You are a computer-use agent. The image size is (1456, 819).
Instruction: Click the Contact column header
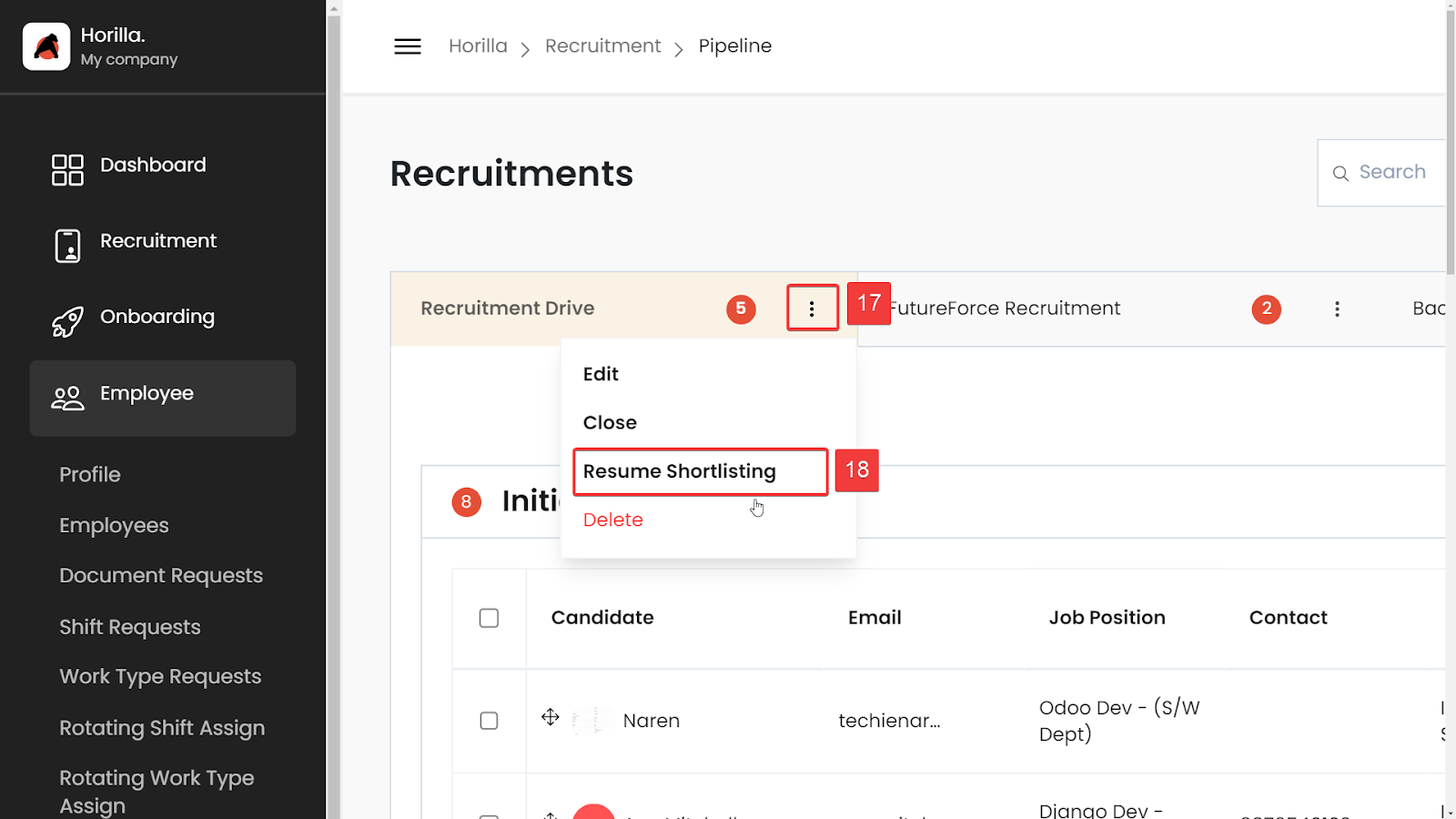(1288, 618)
